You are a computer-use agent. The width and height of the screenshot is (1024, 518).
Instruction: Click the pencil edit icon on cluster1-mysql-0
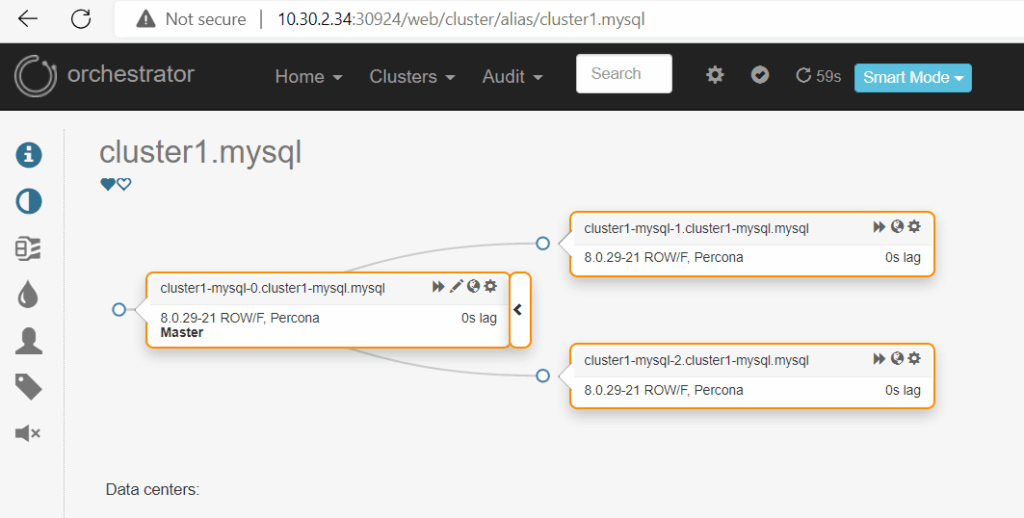[456, 286]
